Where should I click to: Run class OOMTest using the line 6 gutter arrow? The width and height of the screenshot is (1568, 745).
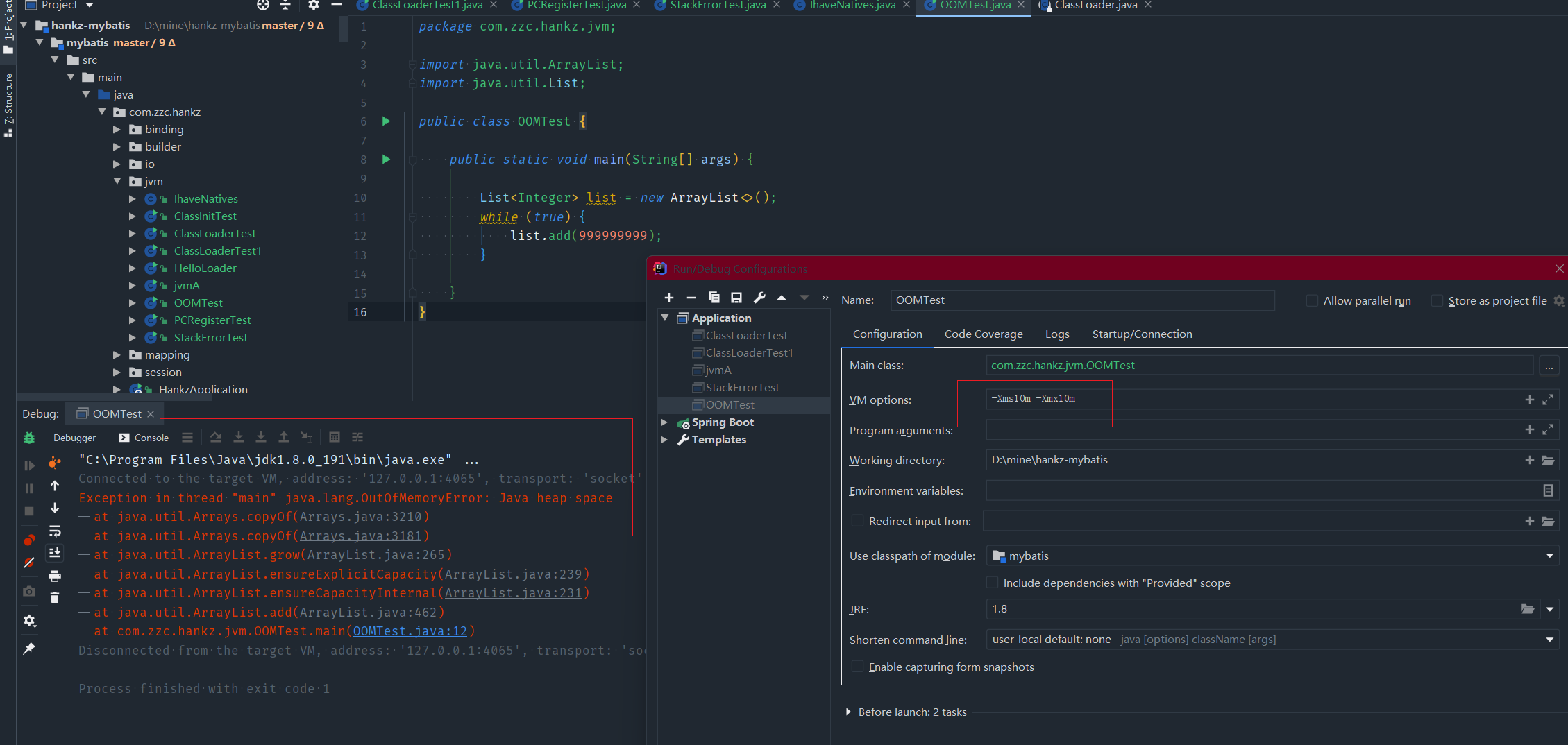386,121
